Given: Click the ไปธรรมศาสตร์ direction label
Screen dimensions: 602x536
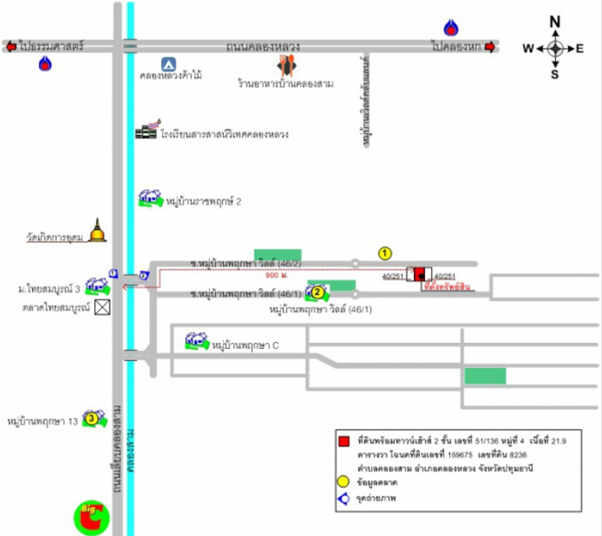Looking at the screenshot, I should (x=51, y=46).
